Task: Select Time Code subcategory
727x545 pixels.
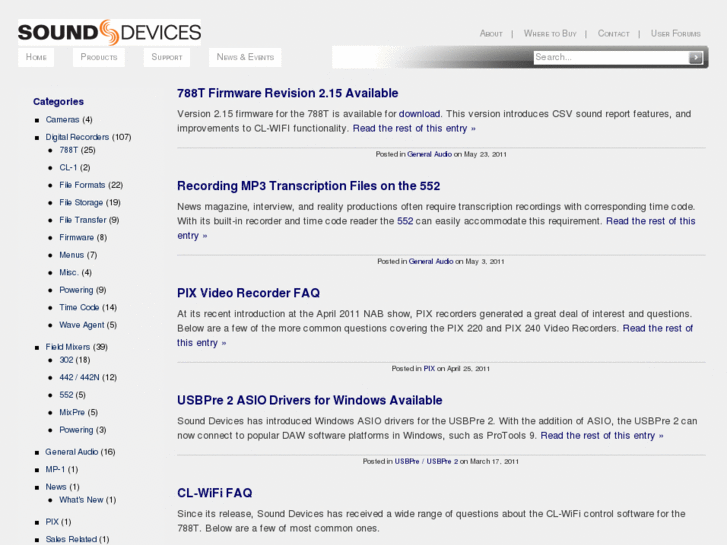Action: pyautogui.click(x=79, y=308)
